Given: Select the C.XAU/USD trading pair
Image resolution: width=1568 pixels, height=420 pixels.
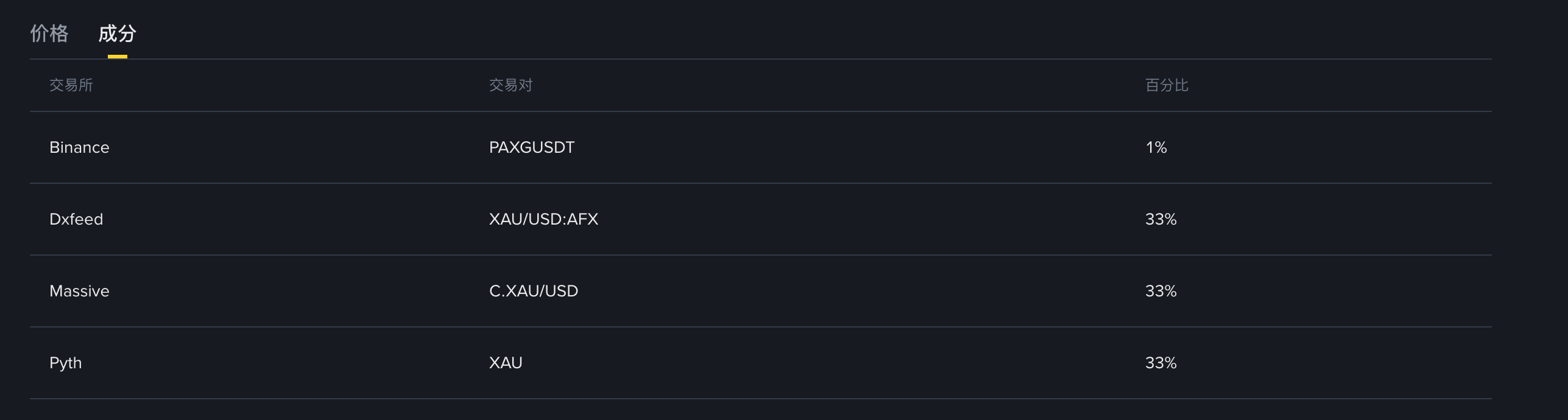Looking at the screenshot, I should pos(533,291).
